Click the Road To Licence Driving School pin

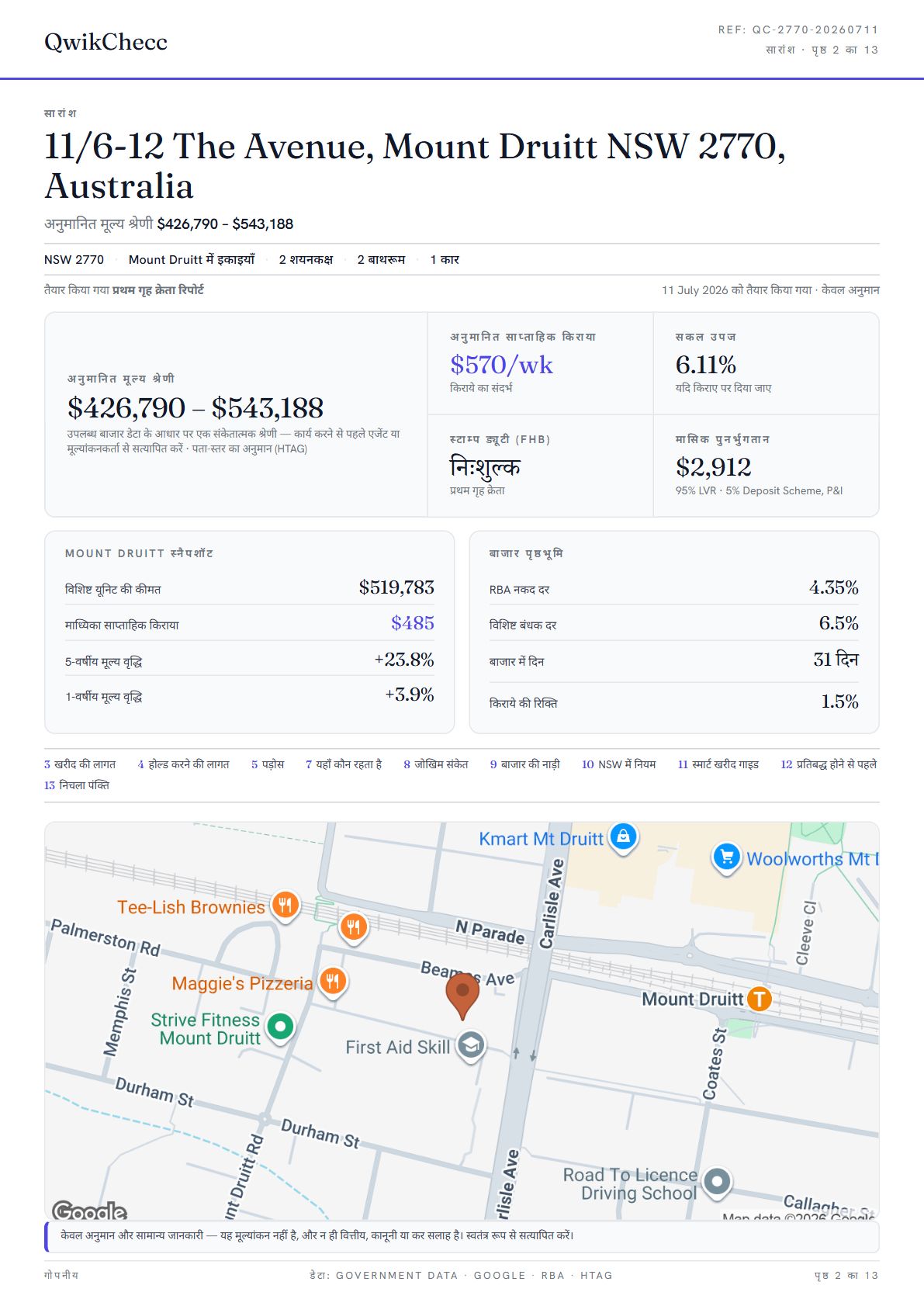click(717, 1183)
